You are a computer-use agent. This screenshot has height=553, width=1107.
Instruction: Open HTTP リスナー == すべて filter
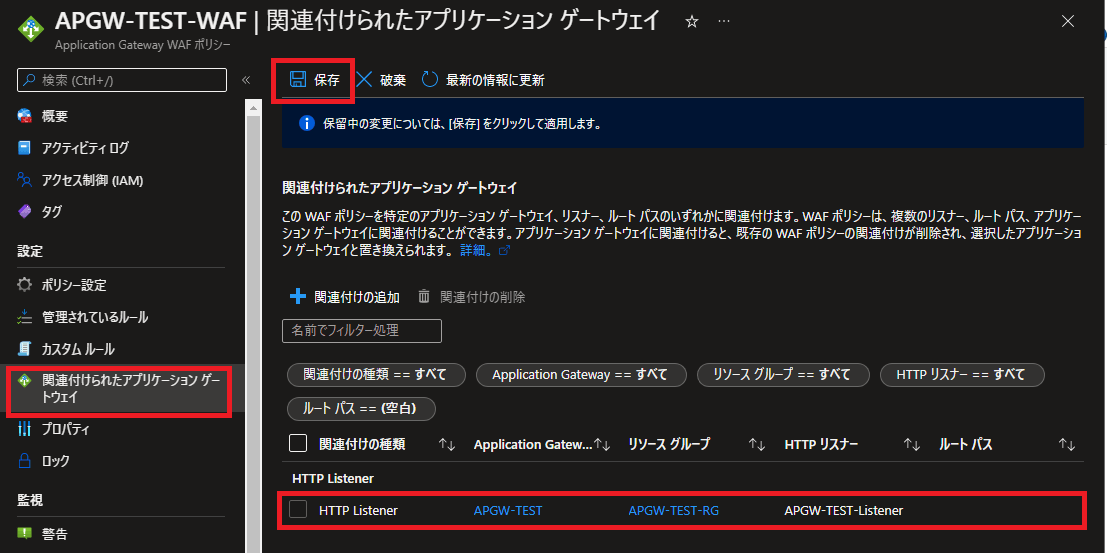pos(962,375)
